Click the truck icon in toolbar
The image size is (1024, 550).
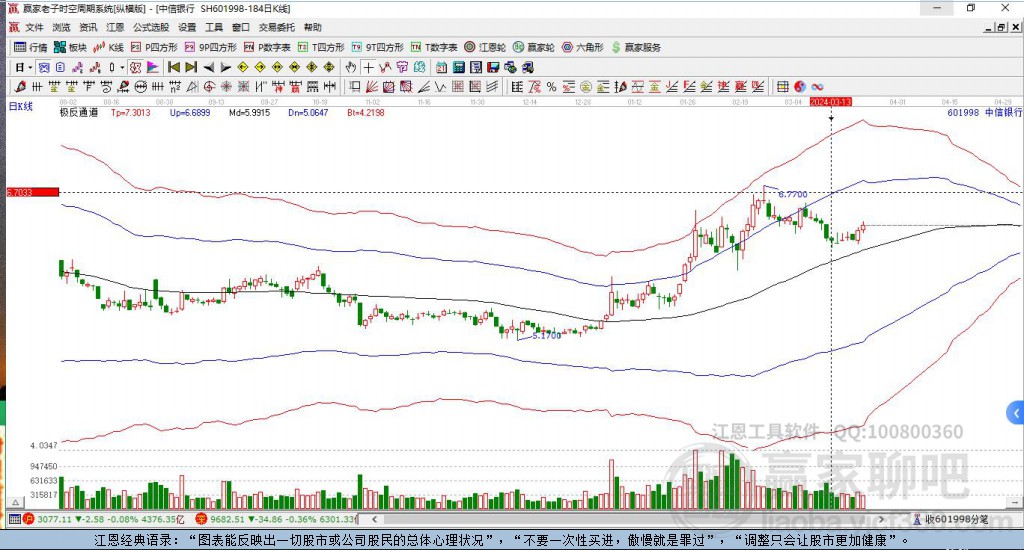click(x=528, y=67)
